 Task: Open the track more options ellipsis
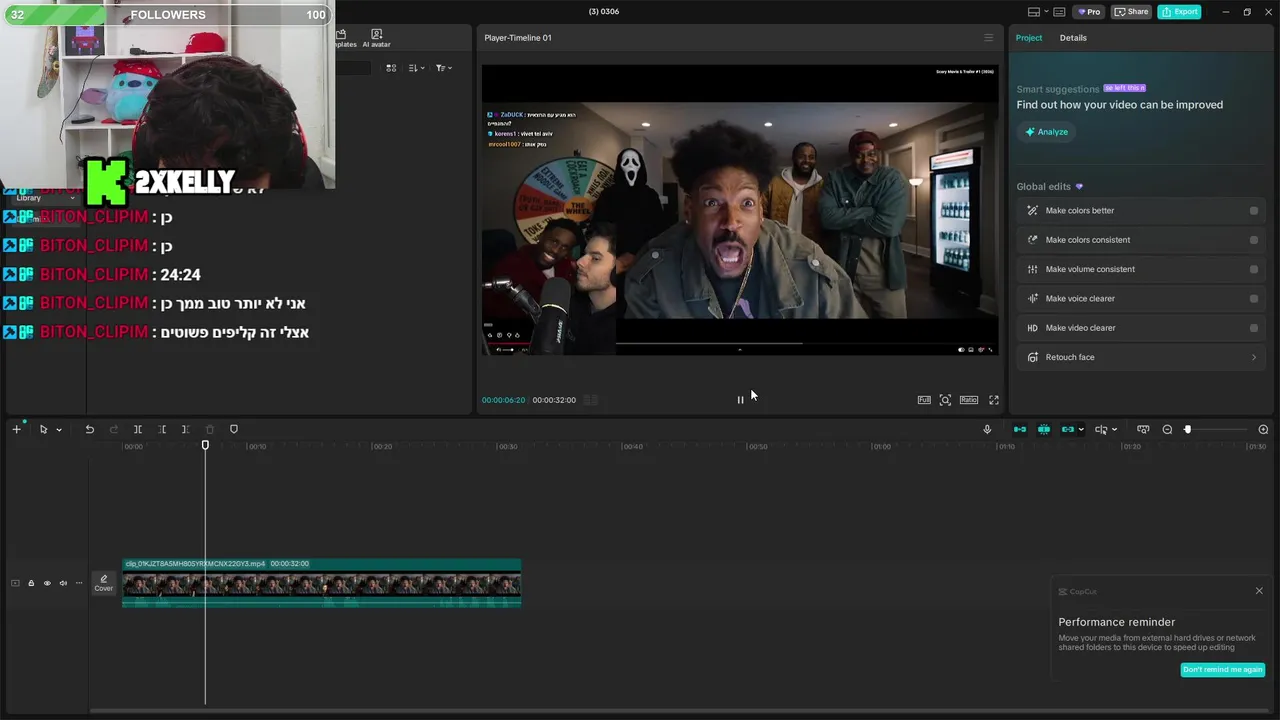point(79,583)
